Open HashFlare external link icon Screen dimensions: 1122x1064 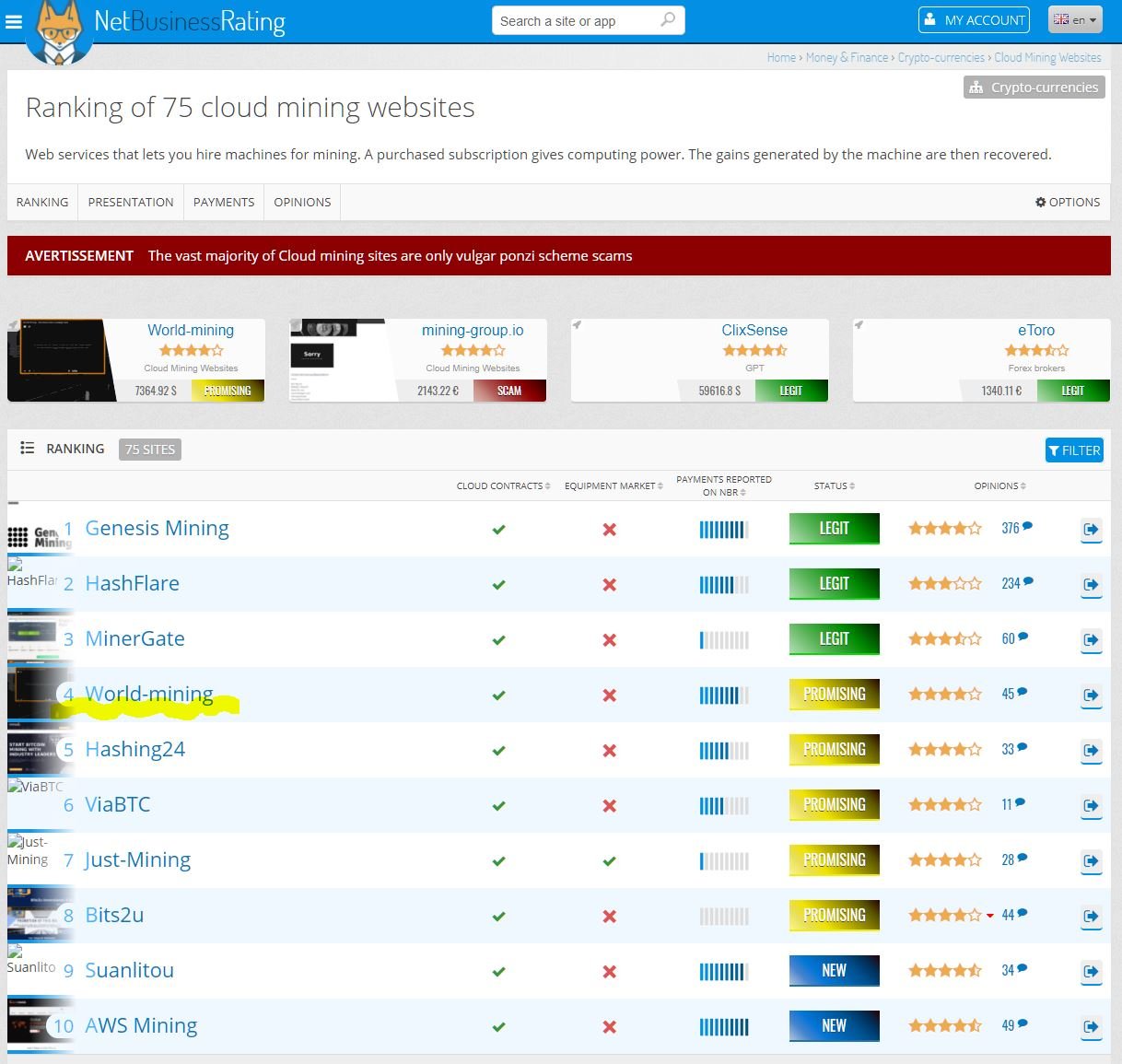point(1092,584)
